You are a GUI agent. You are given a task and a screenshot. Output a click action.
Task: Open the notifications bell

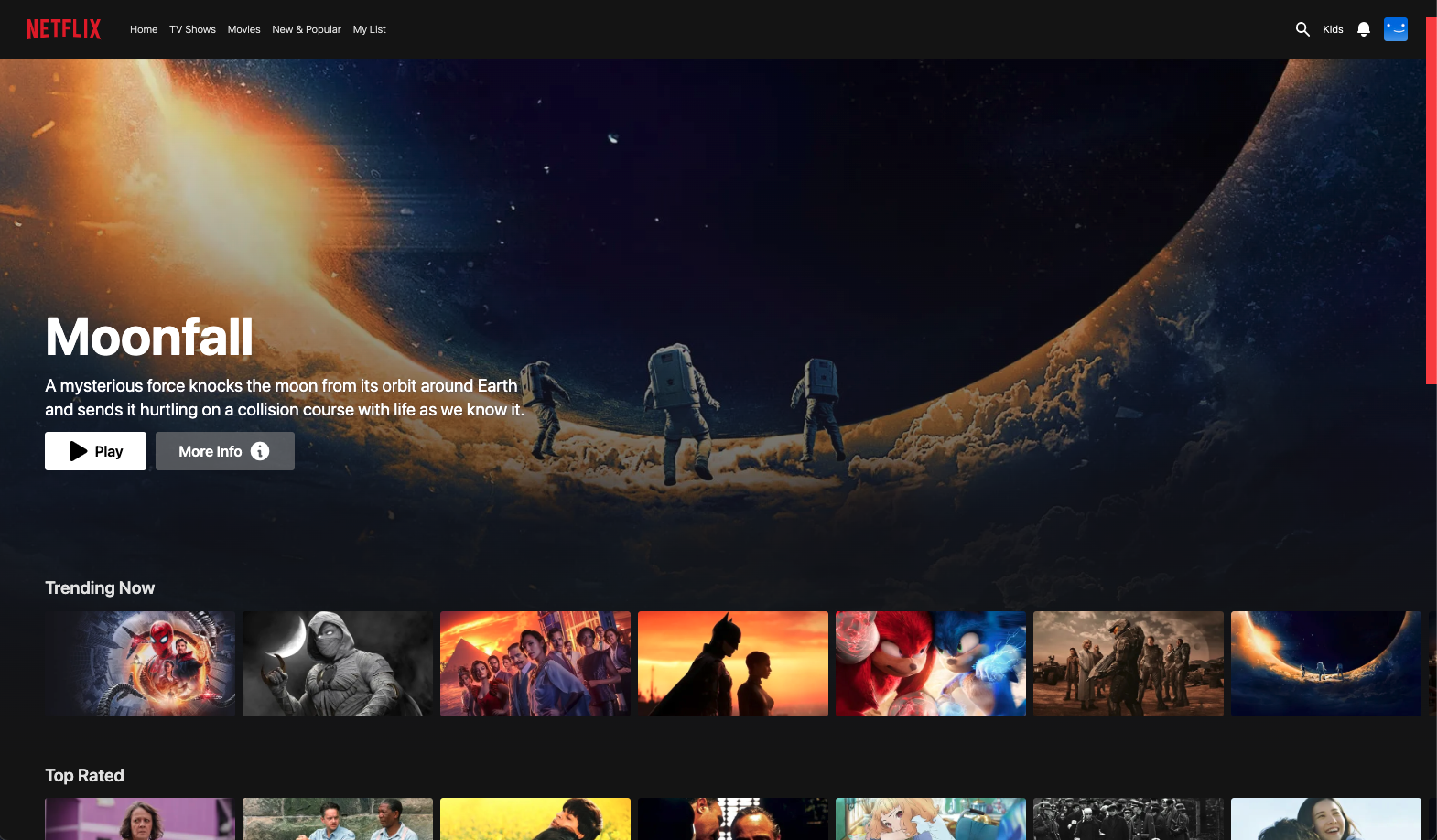(x=1364, y=29)
